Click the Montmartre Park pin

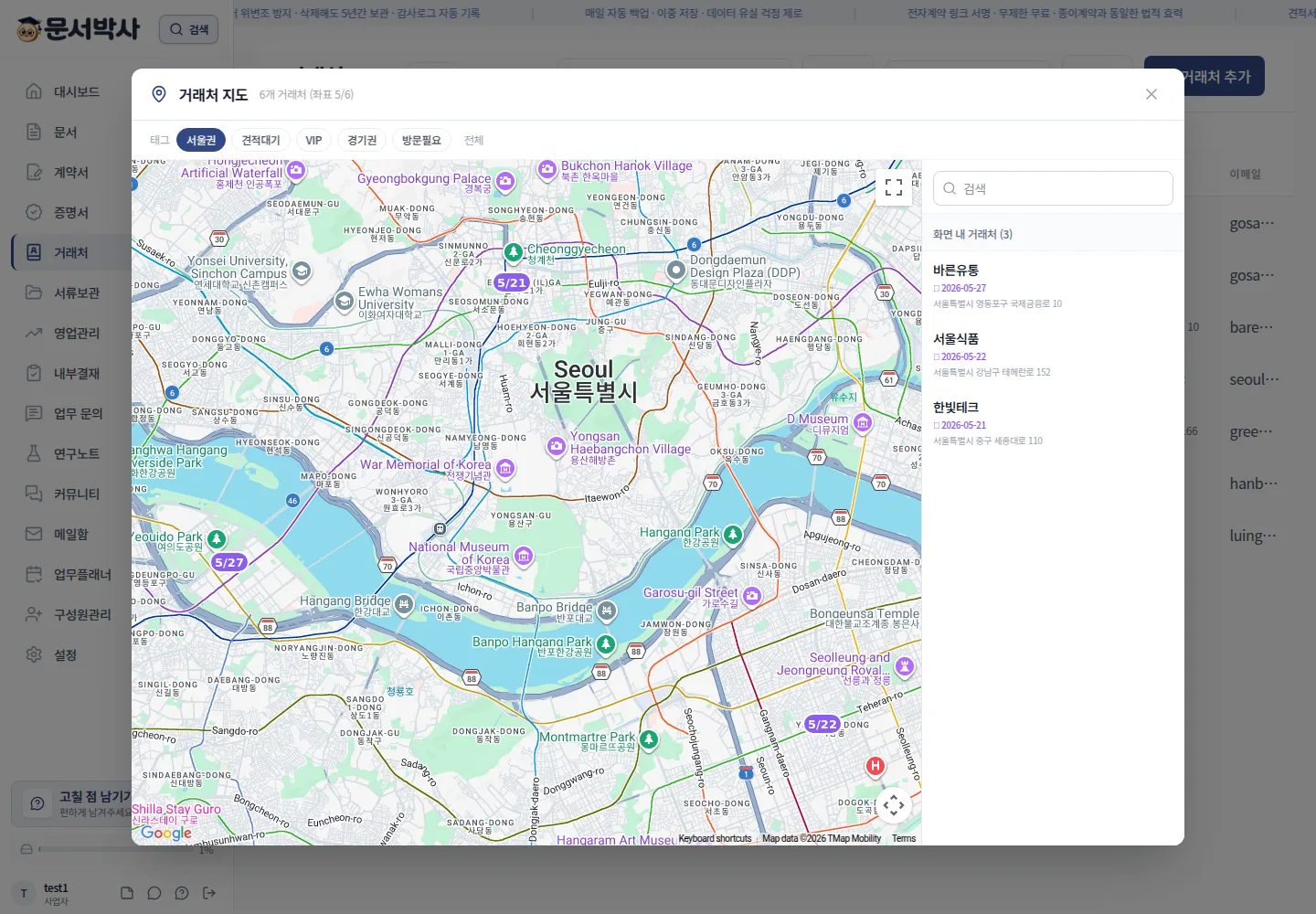point(649,739)
